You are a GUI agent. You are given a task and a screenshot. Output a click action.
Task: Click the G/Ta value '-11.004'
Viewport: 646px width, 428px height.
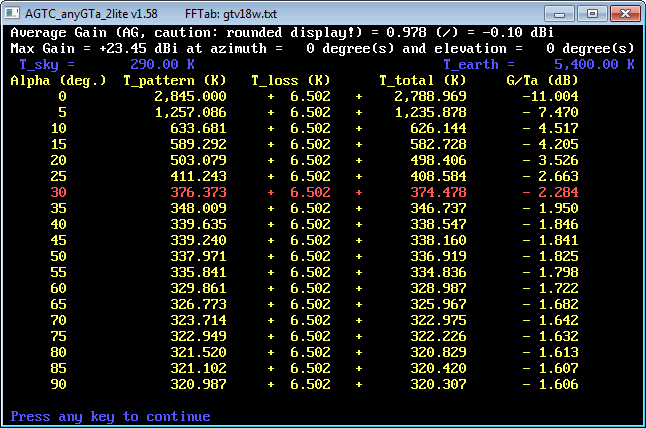click(550, 96)
